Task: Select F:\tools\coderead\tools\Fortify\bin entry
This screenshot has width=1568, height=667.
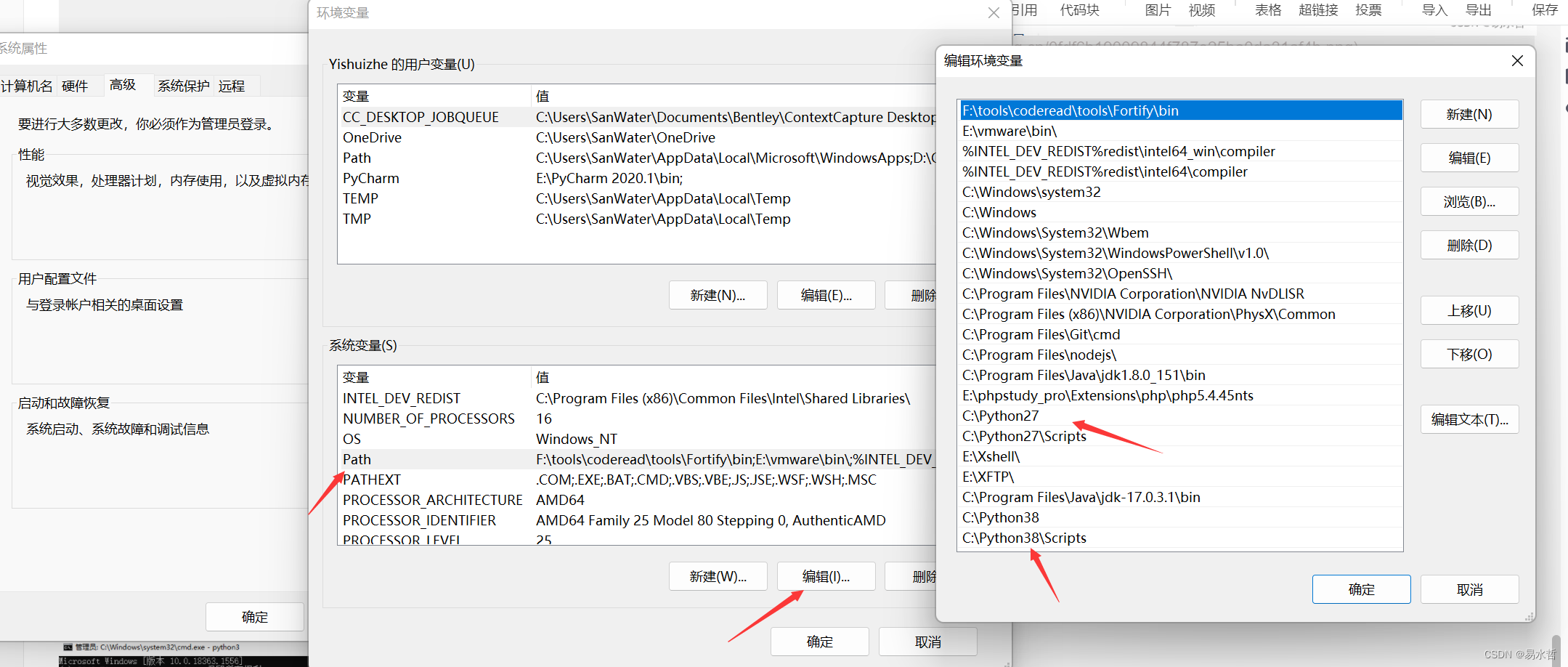Action: [1180, 110]
